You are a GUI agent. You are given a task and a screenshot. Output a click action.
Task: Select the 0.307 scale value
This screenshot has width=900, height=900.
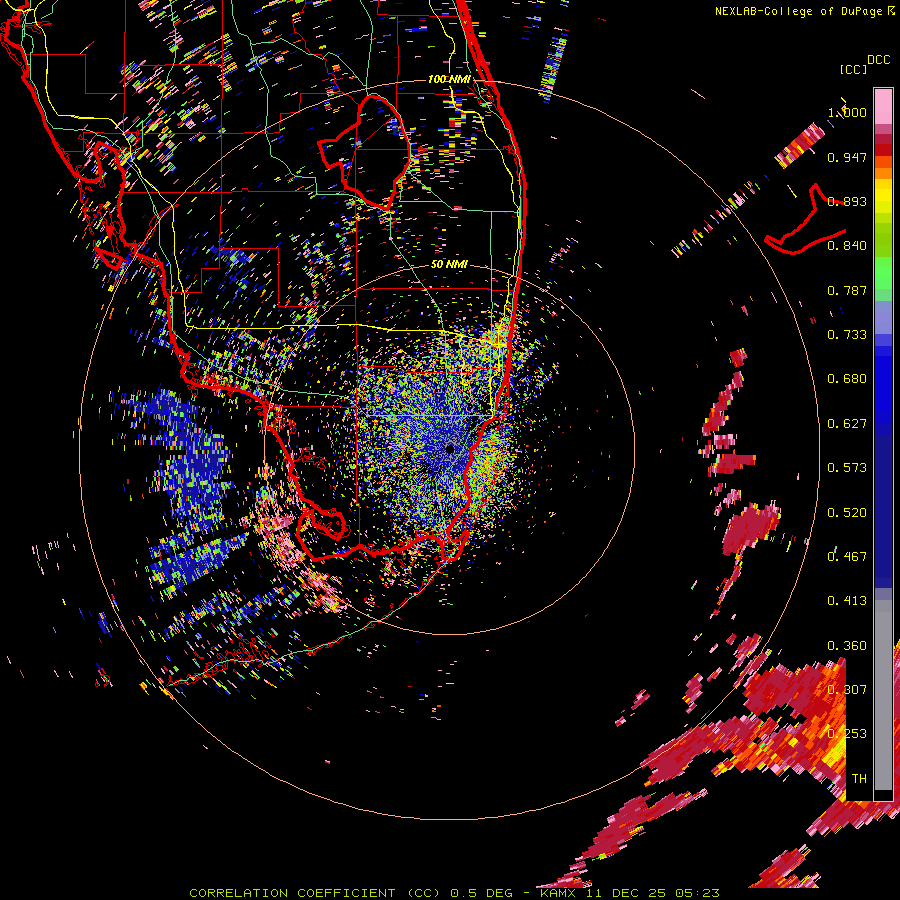(x=847, y=690)
